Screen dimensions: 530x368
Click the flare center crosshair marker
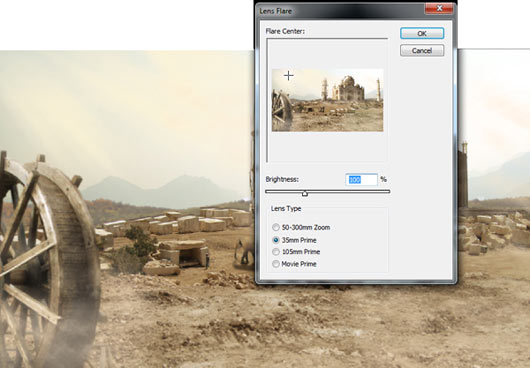(x=288, y=76)
